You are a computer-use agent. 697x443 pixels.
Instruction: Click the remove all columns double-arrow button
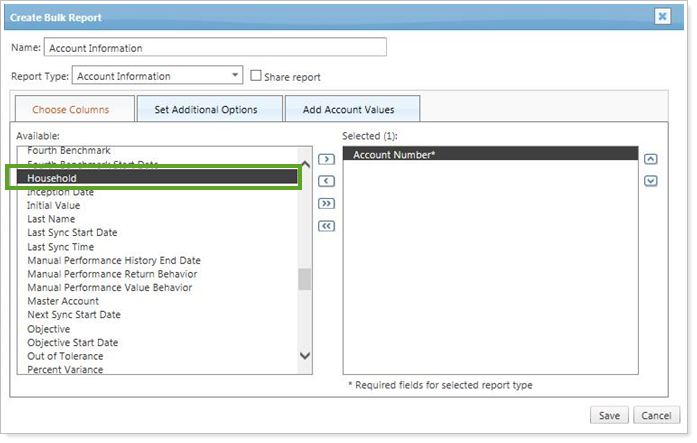click(326, 226)
